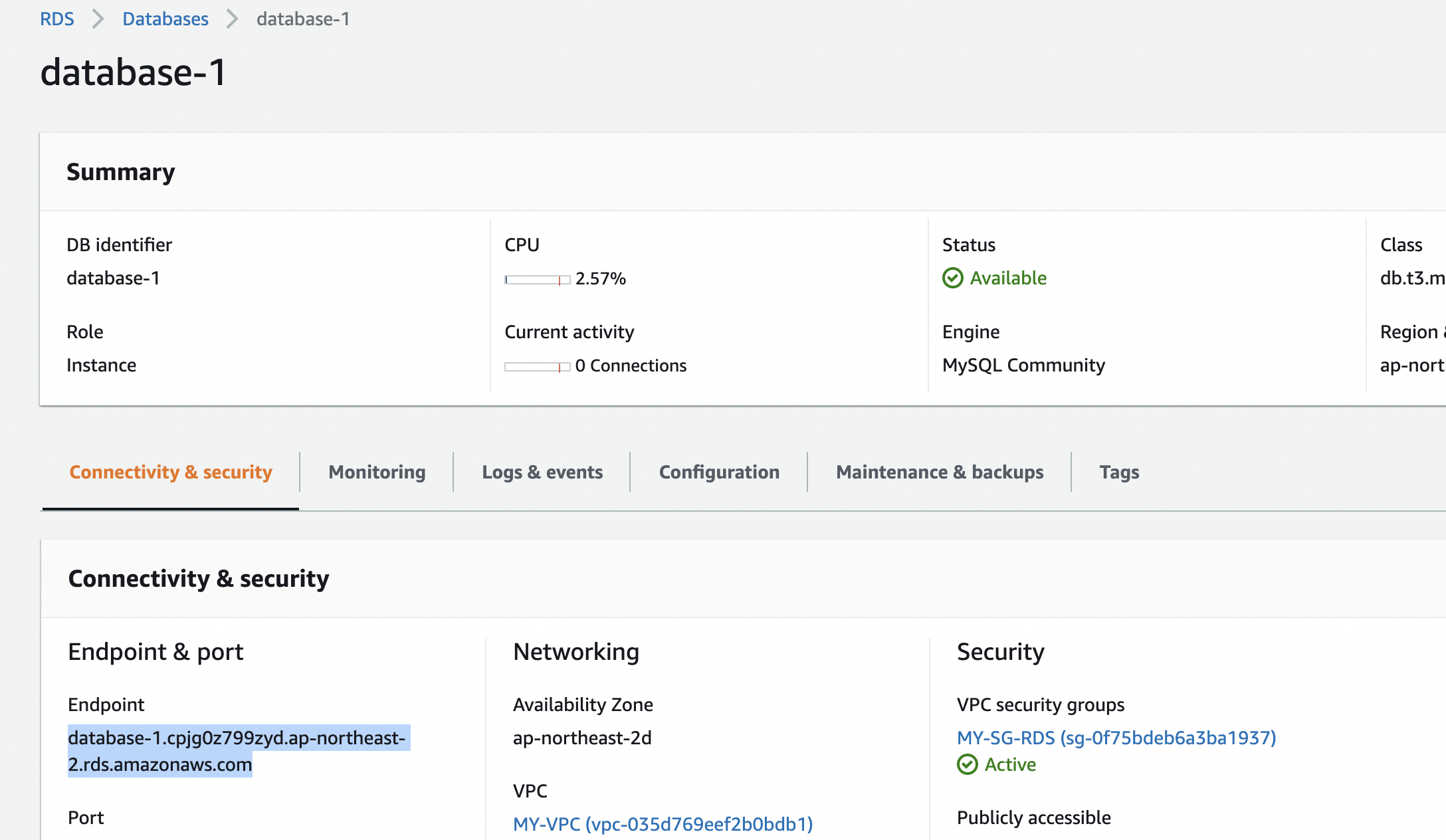Click the Current activity connections meter
The width and height of the screenshot is (1446, 840).
(537, 367)
